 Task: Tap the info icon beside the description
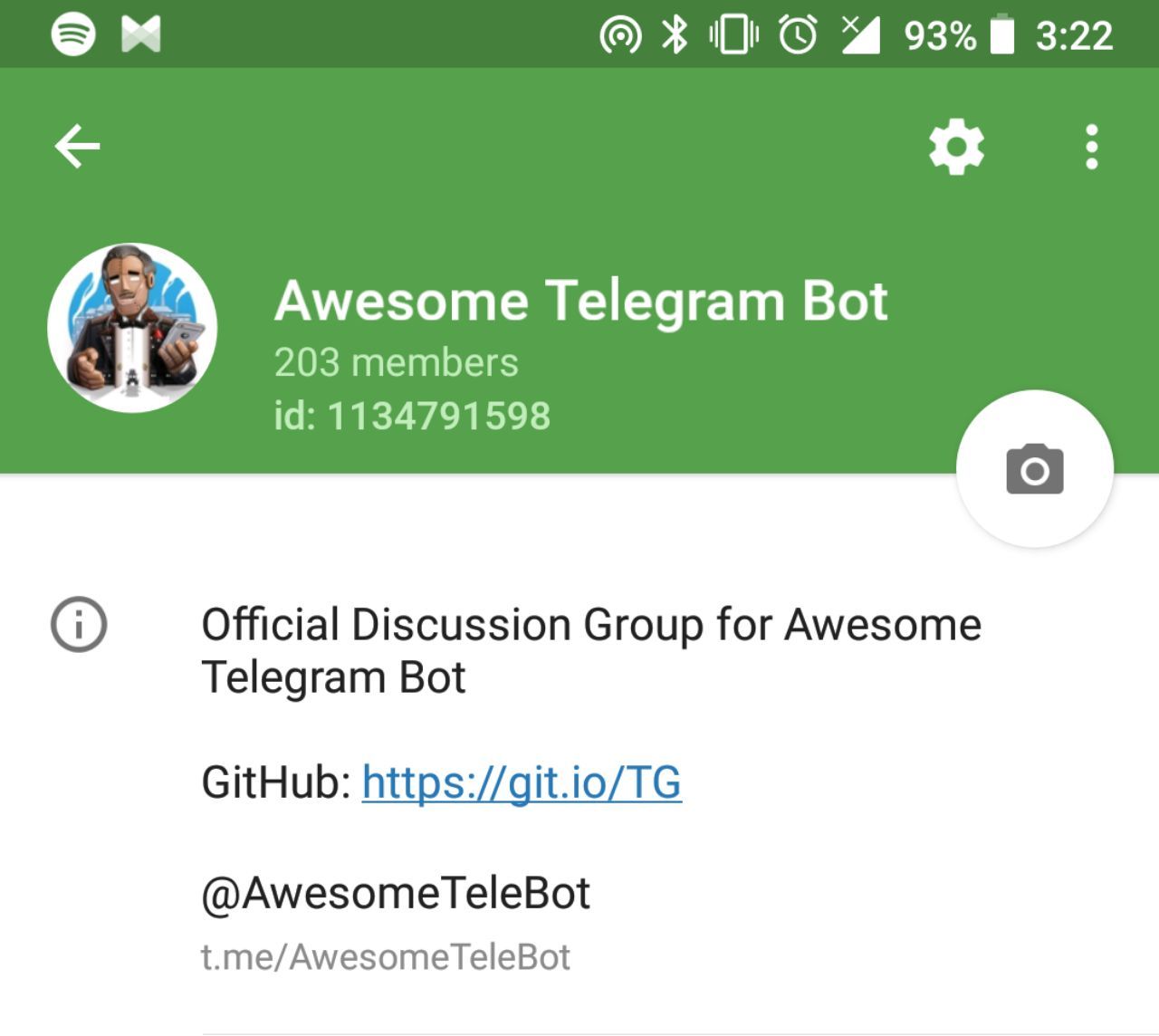[x=79, y=624]
